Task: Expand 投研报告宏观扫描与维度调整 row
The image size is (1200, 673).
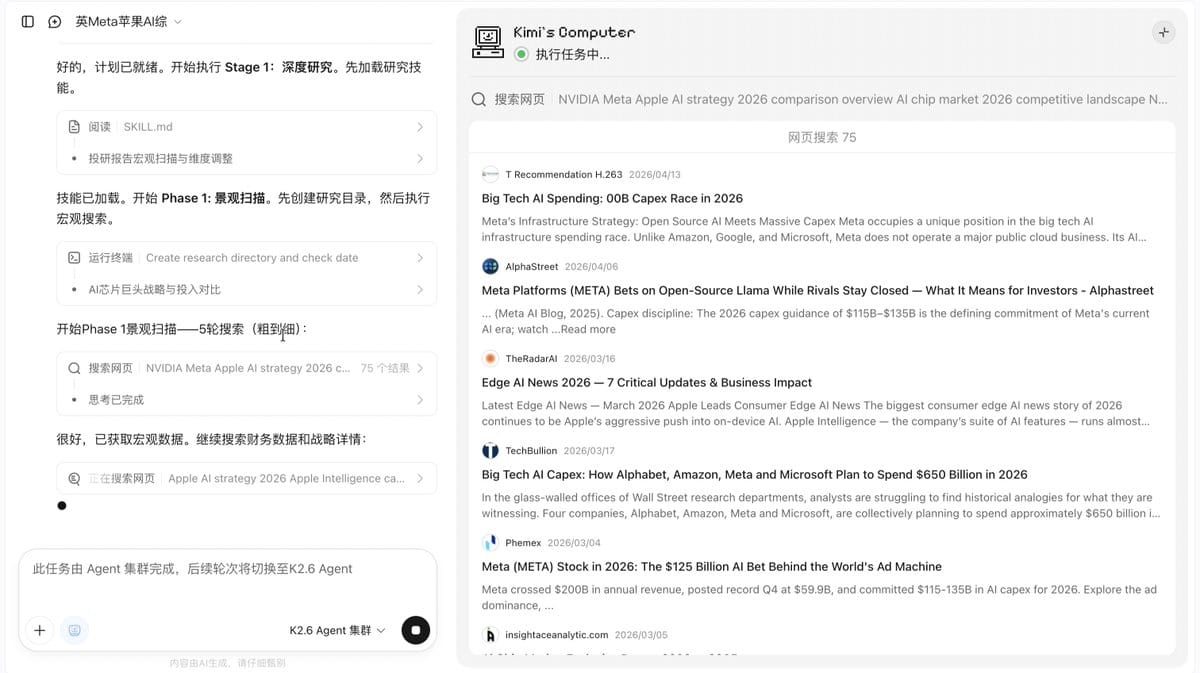Action: (246, 158)
